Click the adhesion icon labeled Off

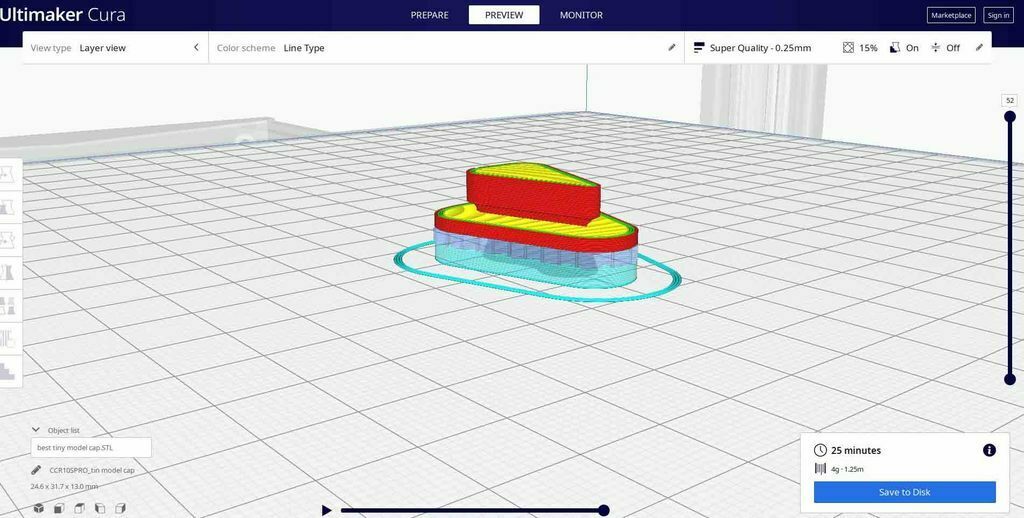click(936, 48)
